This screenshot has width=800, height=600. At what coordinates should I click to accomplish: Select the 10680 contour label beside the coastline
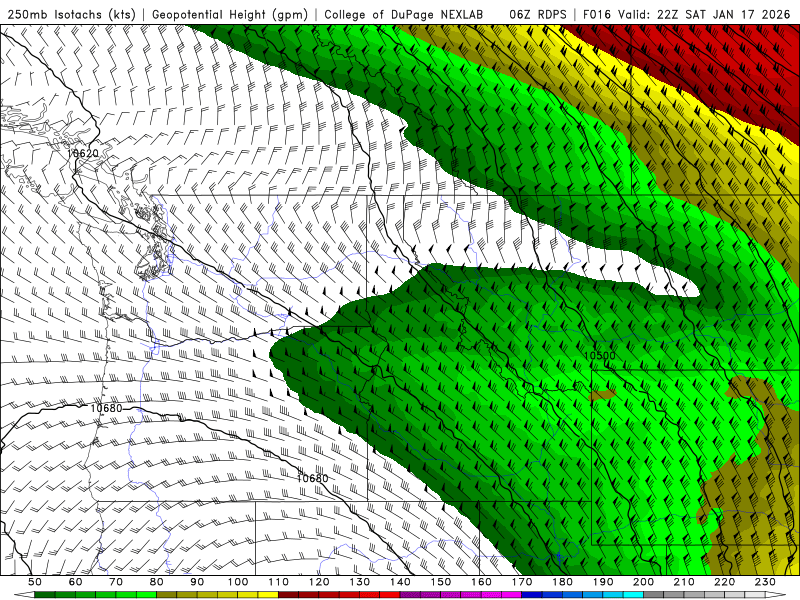106,408
